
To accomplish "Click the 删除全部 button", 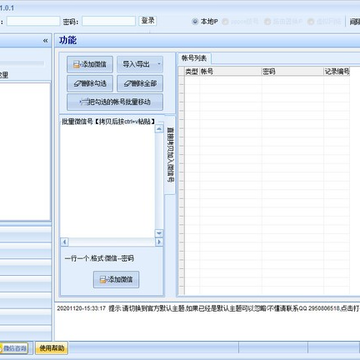I will (x=140, y=84).
